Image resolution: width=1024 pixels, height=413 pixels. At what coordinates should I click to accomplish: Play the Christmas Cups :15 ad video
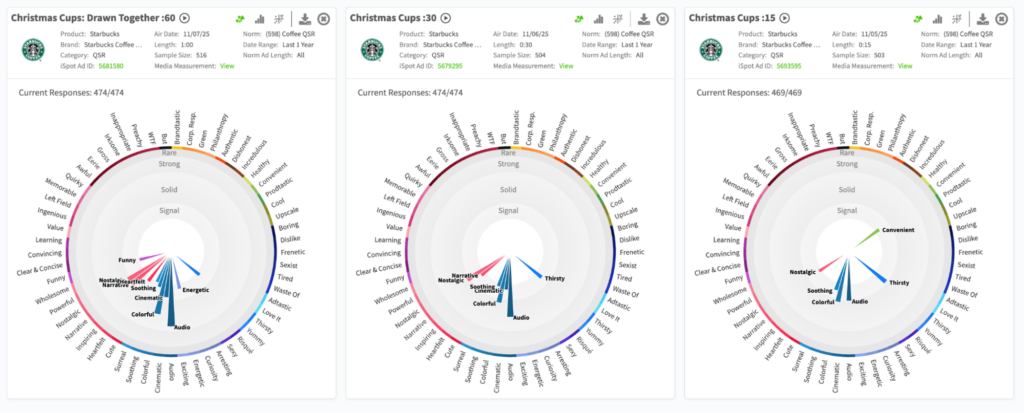point(786,18)
